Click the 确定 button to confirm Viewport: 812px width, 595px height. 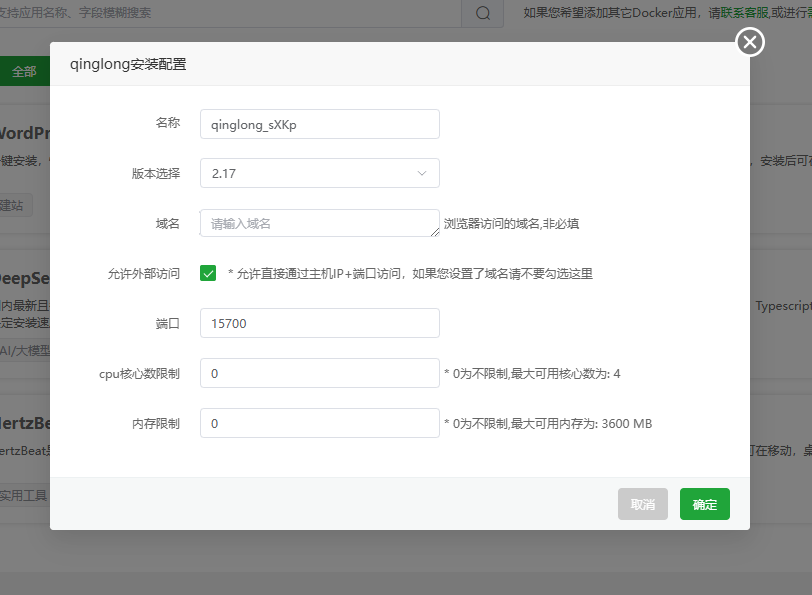[x=704, y=505]
